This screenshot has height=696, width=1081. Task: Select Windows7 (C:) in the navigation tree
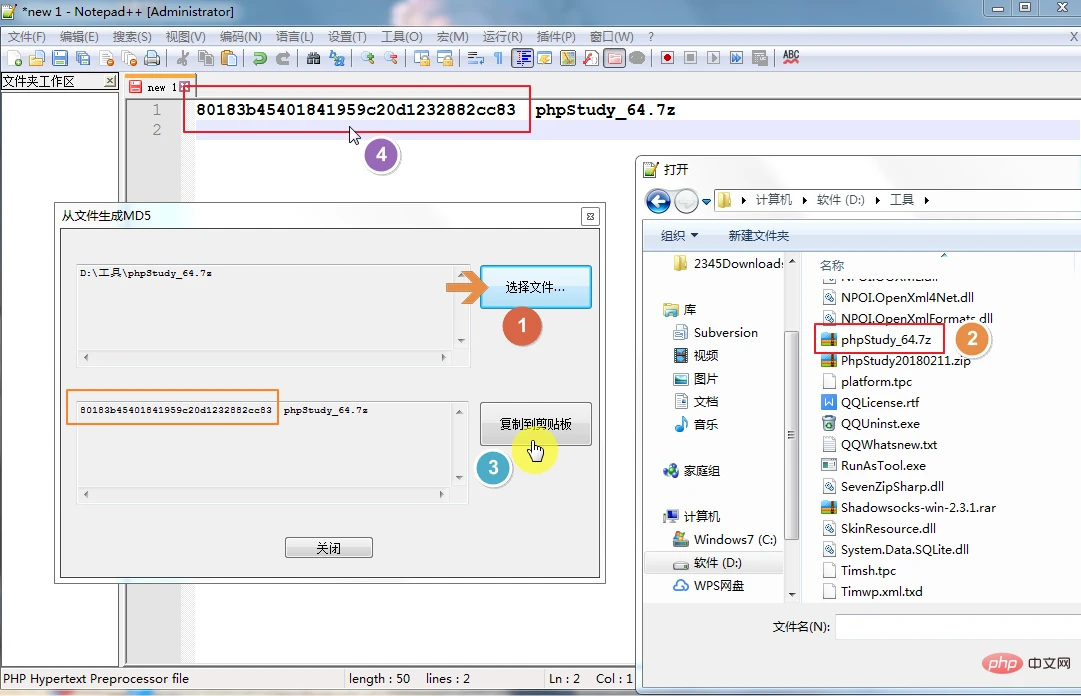tap(735, 540)
